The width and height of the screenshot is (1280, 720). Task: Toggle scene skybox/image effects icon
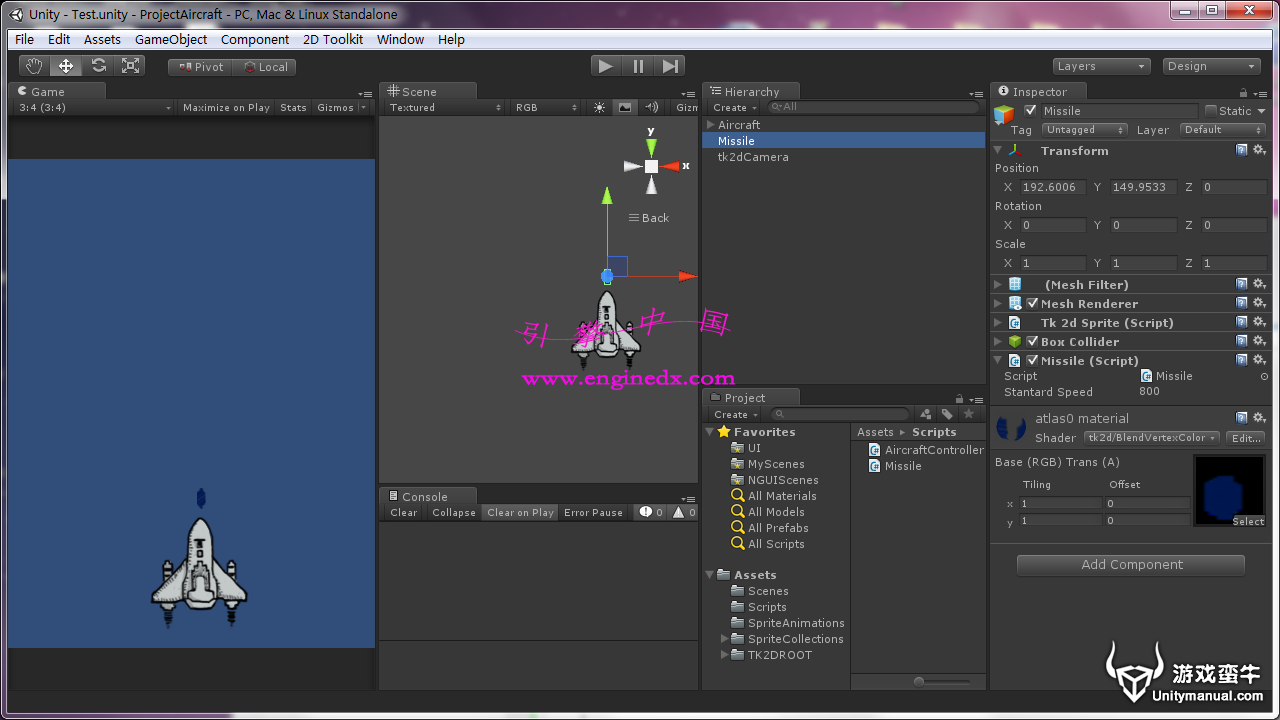point(625,107)
